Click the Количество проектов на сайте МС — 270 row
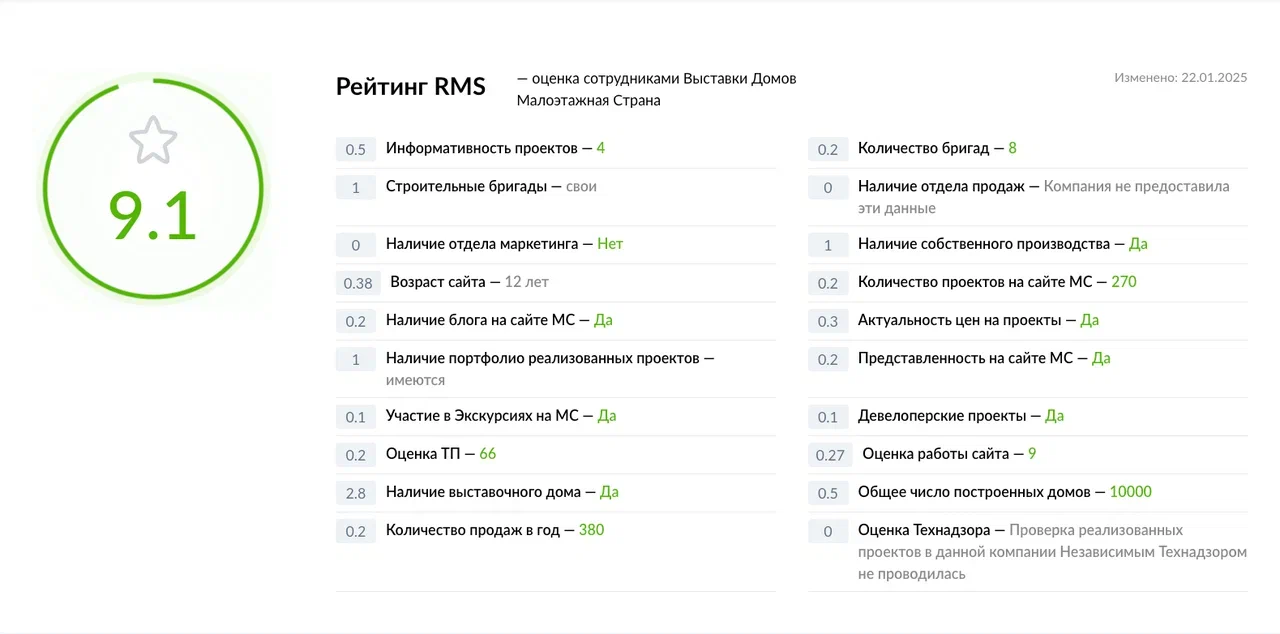 [x=1028, y=282]
